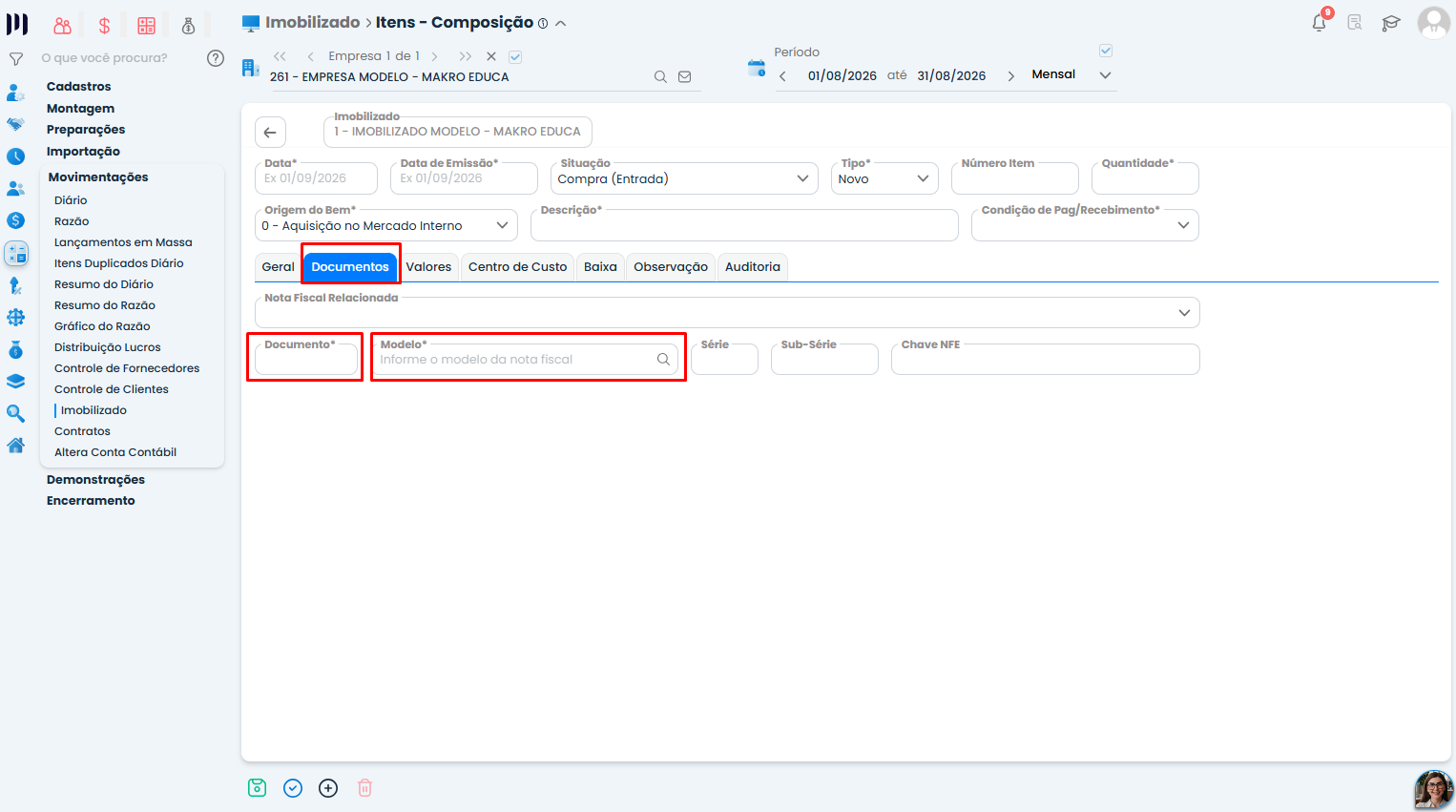Toggle the Período checkbox
Screen dimensions: 1456x812
[x=1106, y=51]
